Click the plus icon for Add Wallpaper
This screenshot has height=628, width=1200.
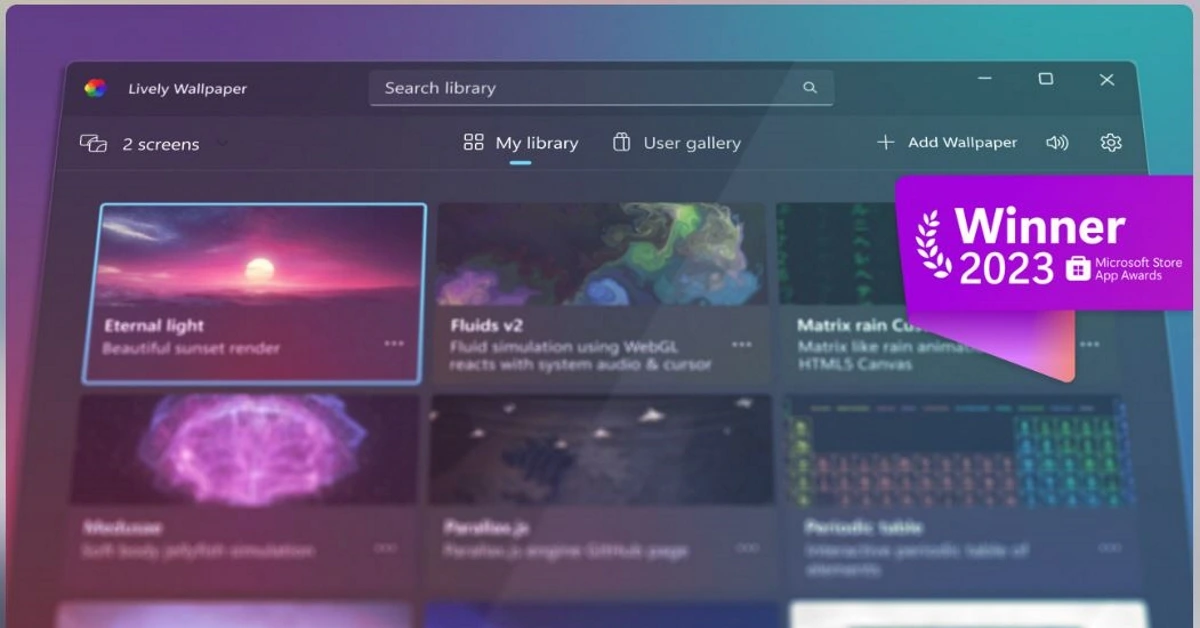coord(885,143)
